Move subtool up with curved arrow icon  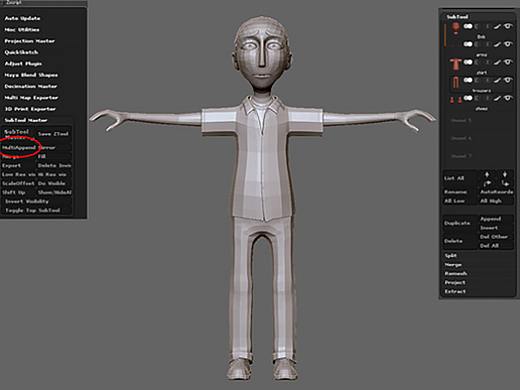(x=487, y=184)
